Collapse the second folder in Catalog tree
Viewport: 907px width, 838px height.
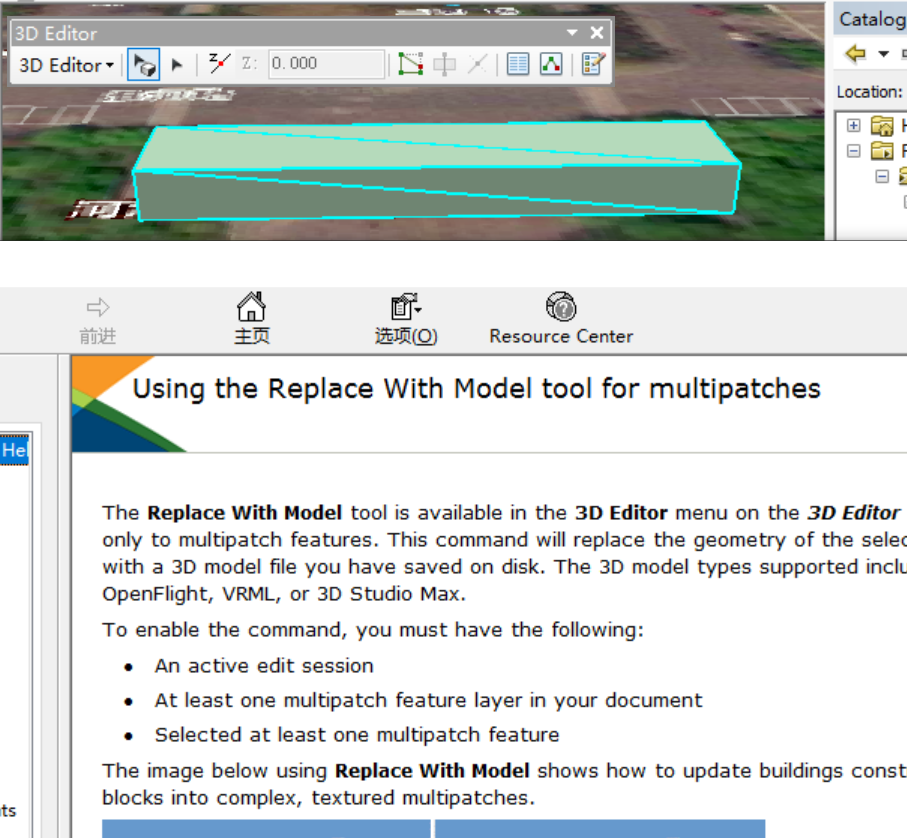tap(854, 150)
